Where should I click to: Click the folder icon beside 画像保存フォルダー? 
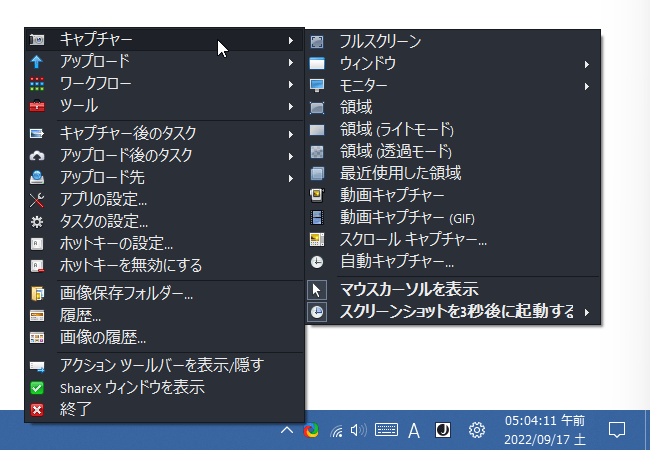click(37, 293)
